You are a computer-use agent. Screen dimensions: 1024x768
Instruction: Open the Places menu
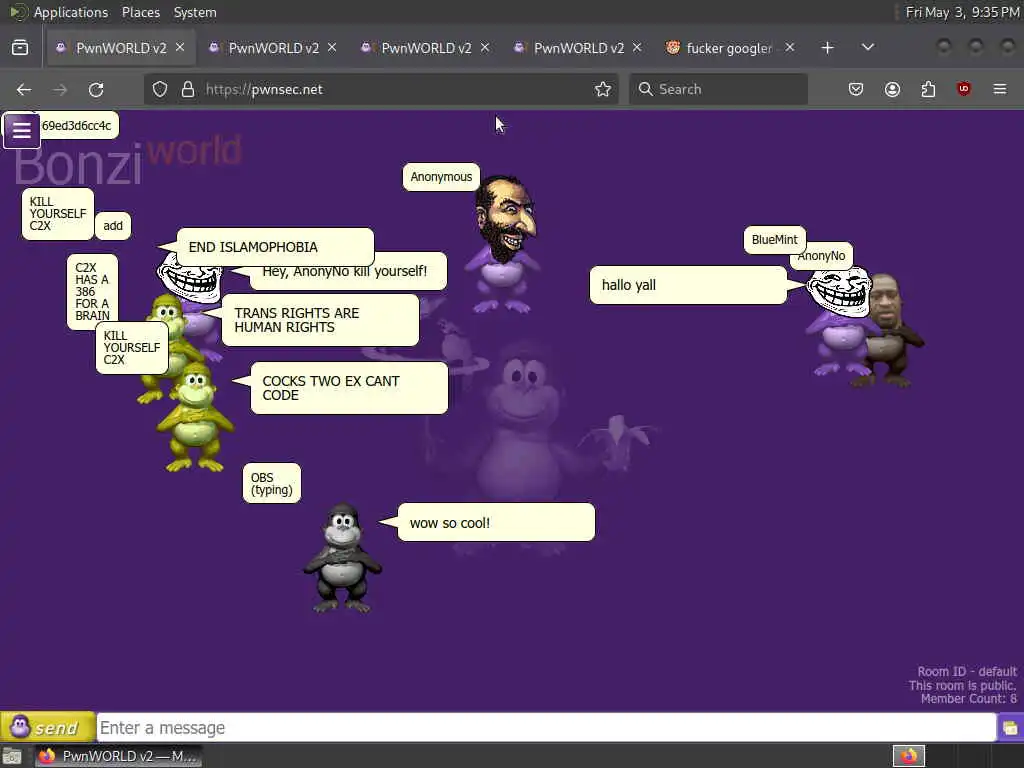click(x=141, y=12)
